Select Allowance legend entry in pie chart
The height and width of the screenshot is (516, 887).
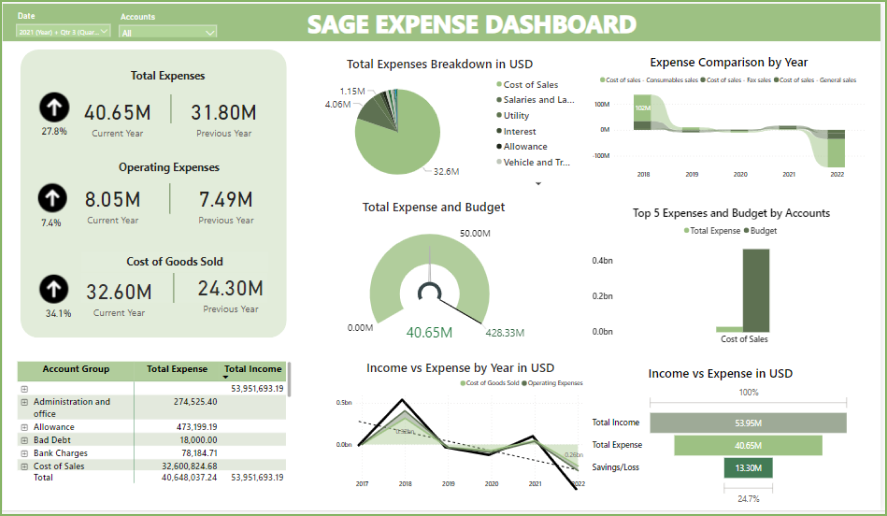click(x=522, y=147)
